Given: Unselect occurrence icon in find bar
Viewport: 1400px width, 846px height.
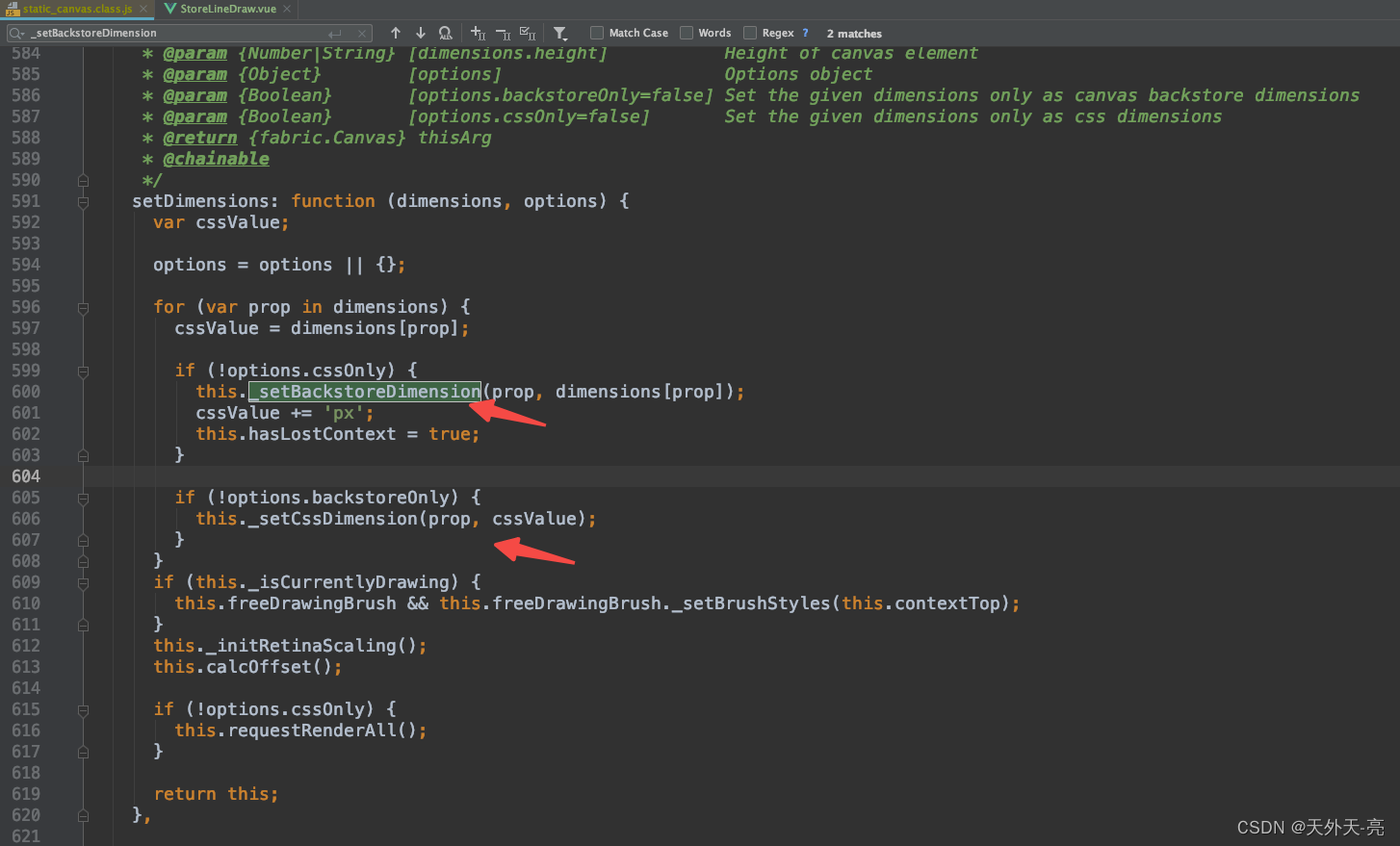Looking at the screenshot, I should tap(503, 33).
